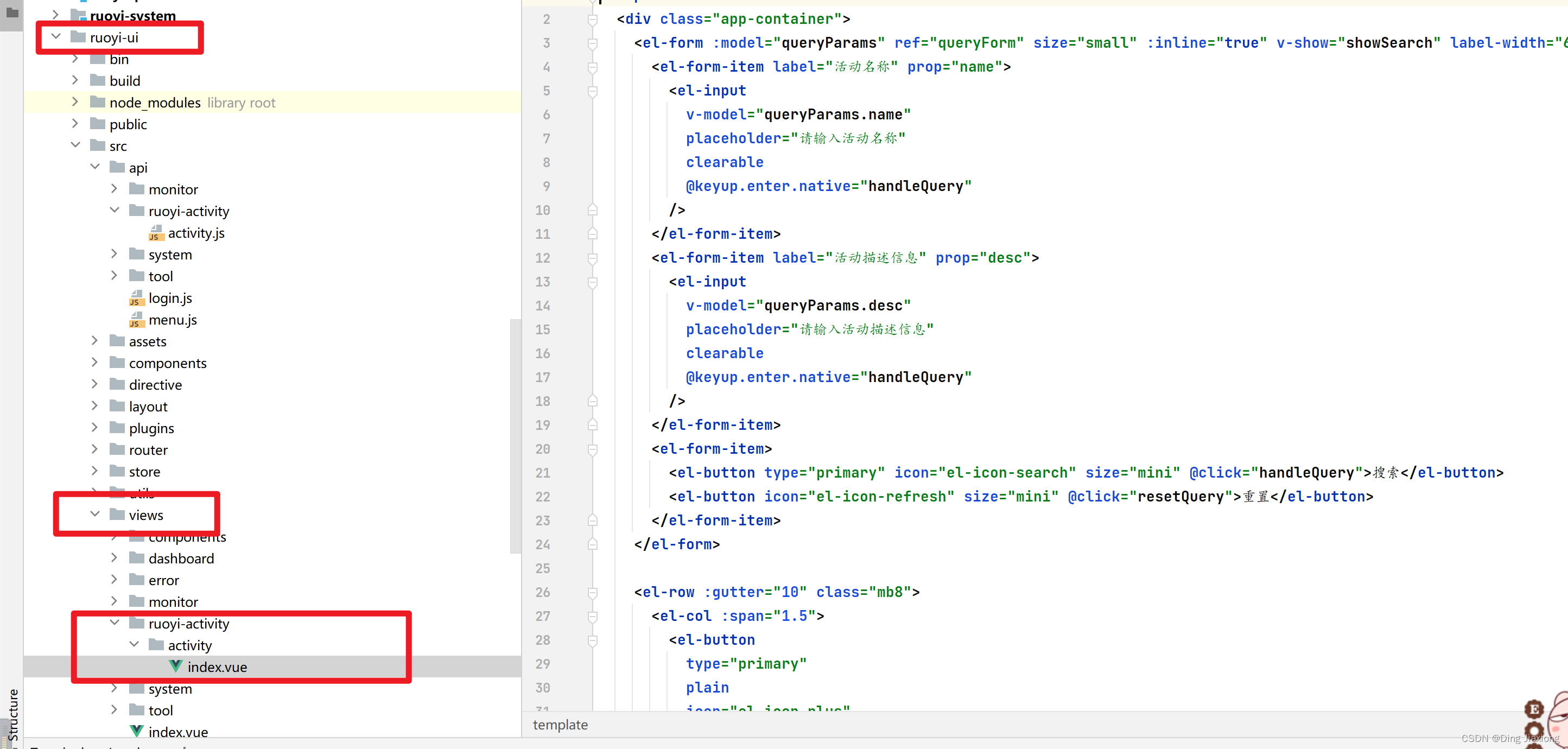Collapse the ruoyi-ui folder
The height and width of the screenshot is (749, 1568).
(56, 37)
